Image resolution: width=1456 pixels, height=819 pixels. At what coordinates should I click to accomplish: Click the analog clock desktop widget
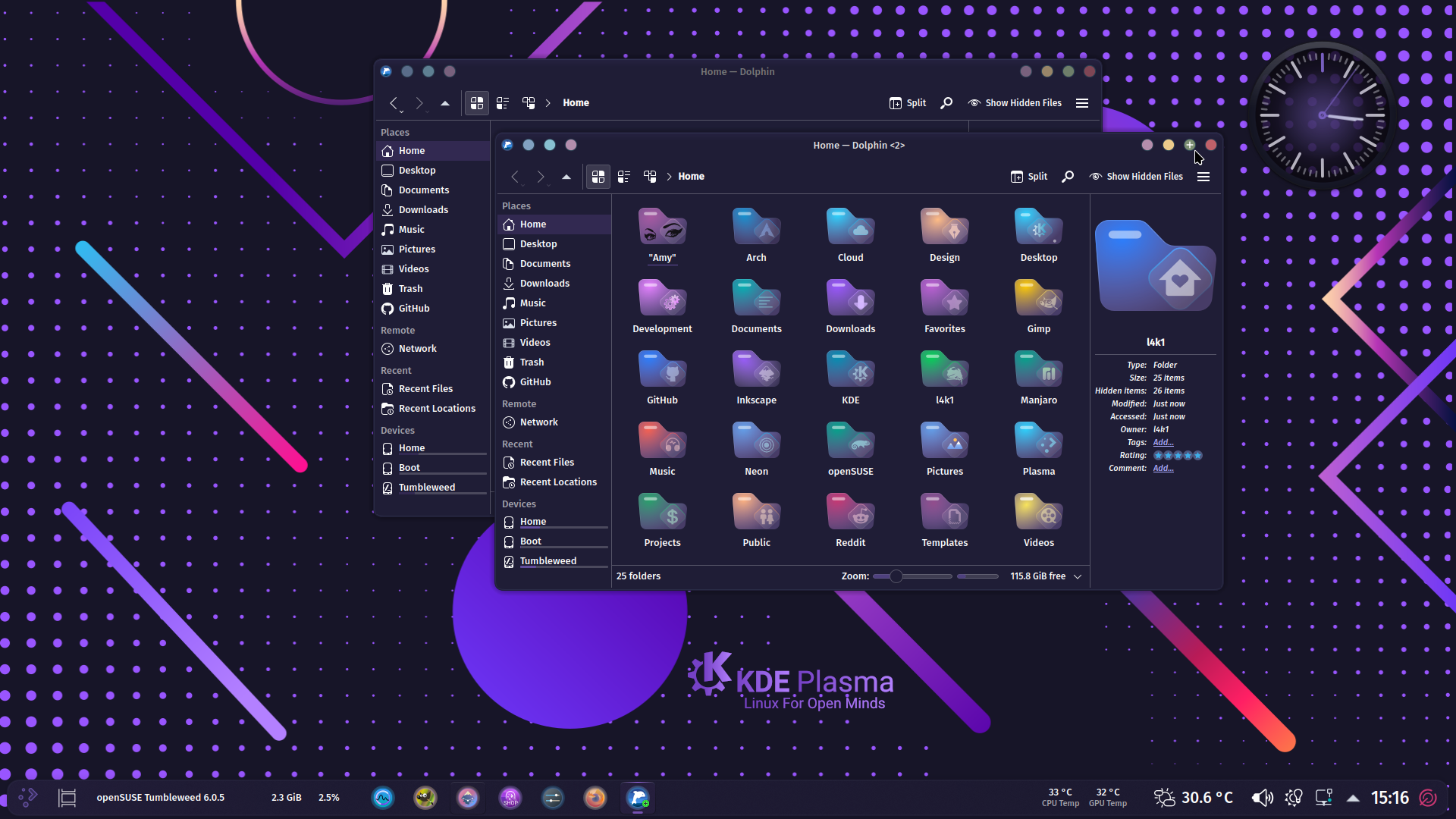1323,115
